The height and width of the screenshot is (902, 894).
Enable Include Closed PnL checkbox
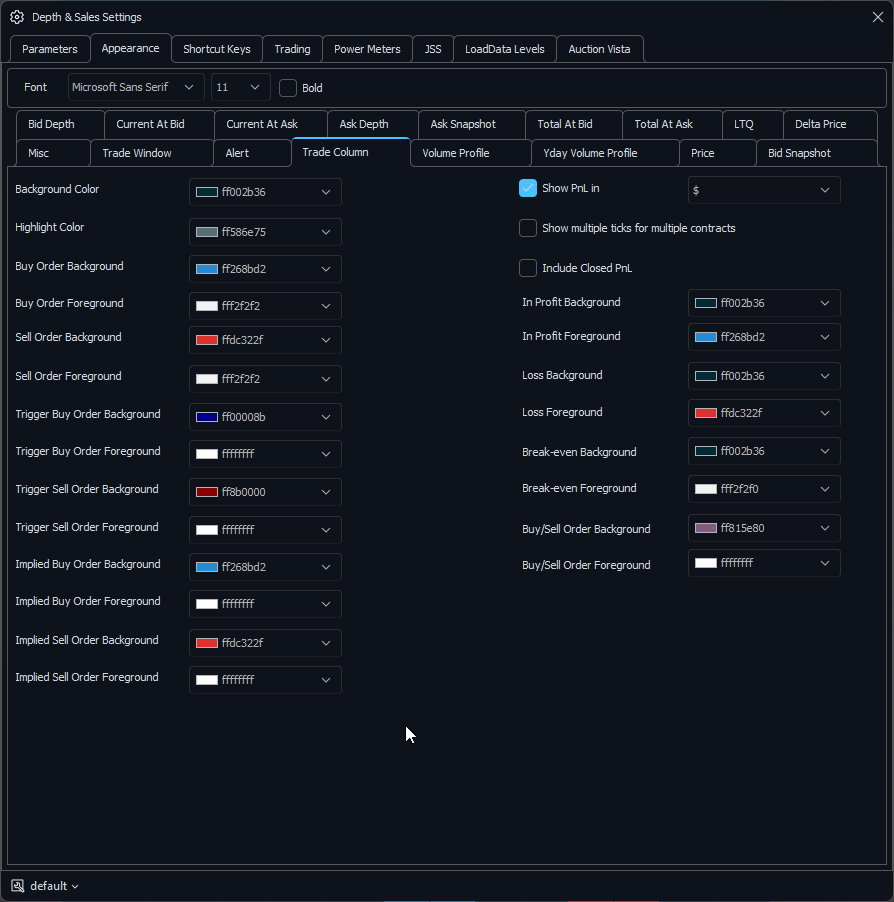[x=528, y=268]
